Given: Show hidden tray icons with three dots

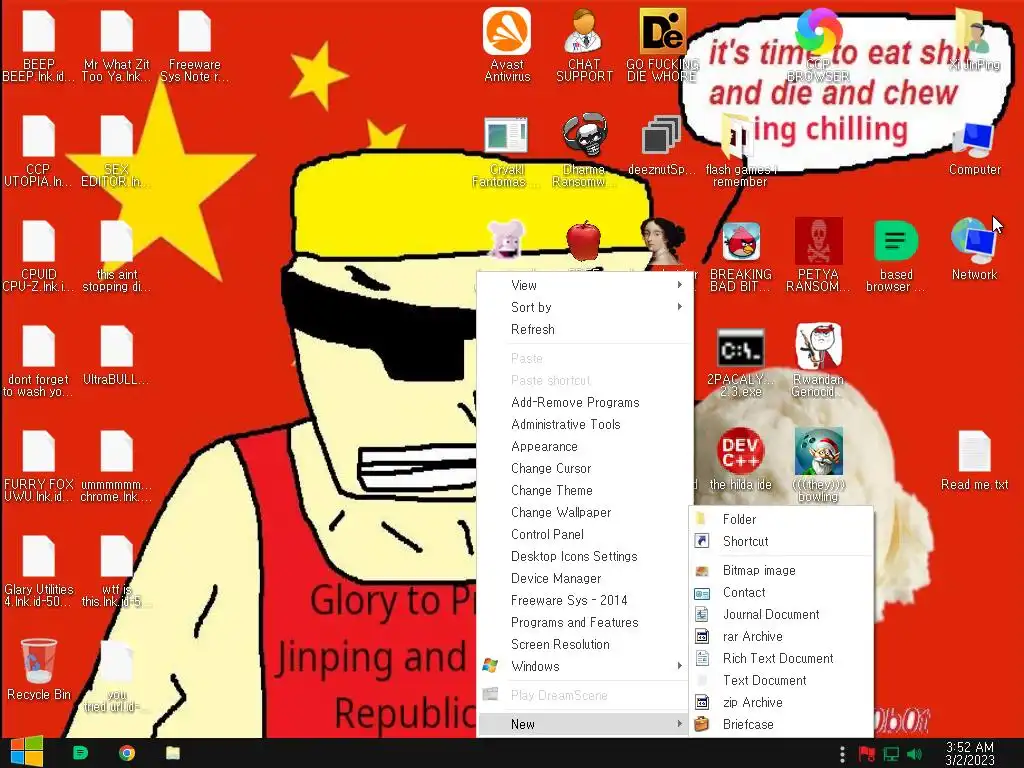Looking at the screenshot, I should tap(842, 754).
